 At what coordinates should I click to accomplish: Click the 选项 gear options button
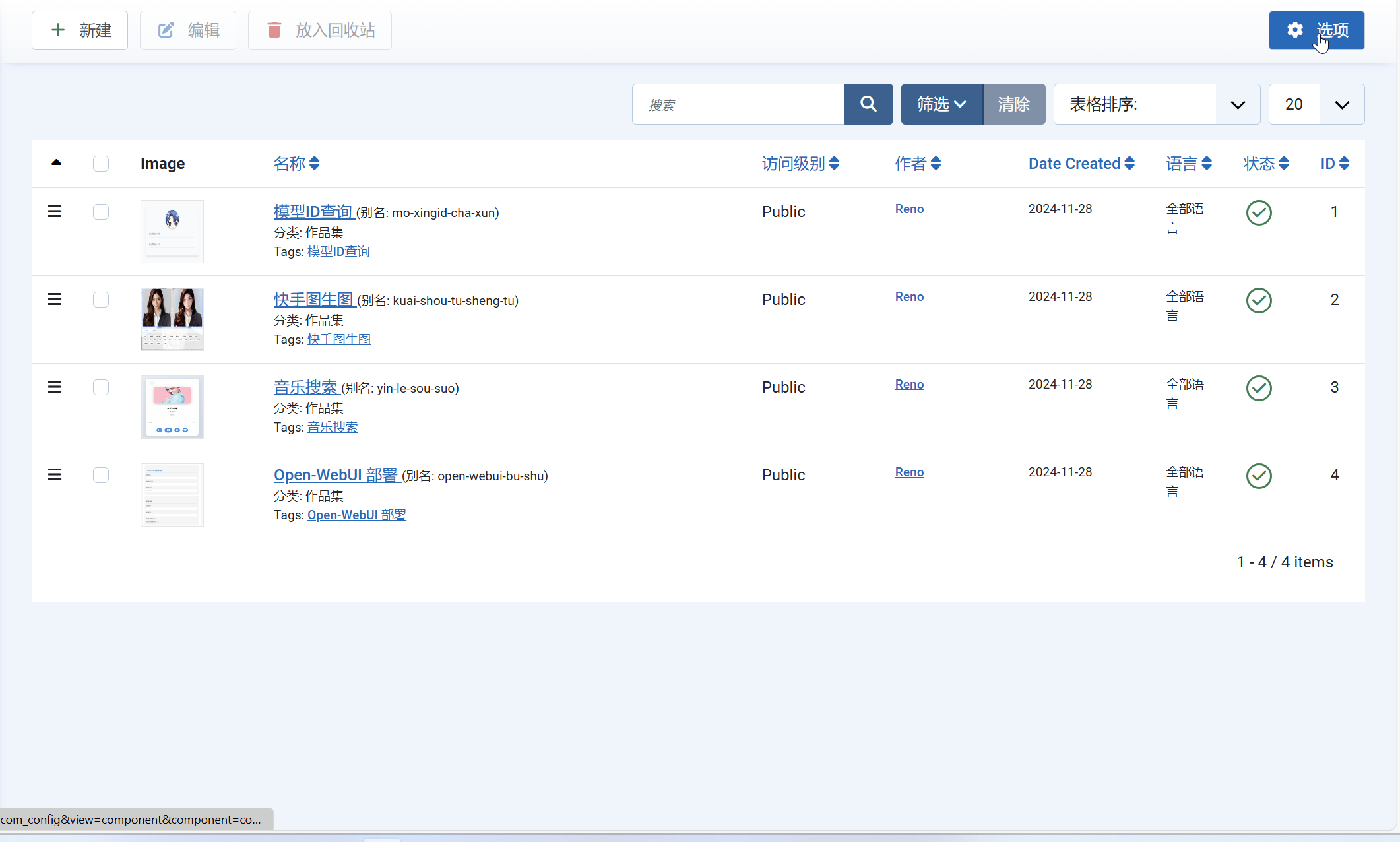pos(1316,30)
